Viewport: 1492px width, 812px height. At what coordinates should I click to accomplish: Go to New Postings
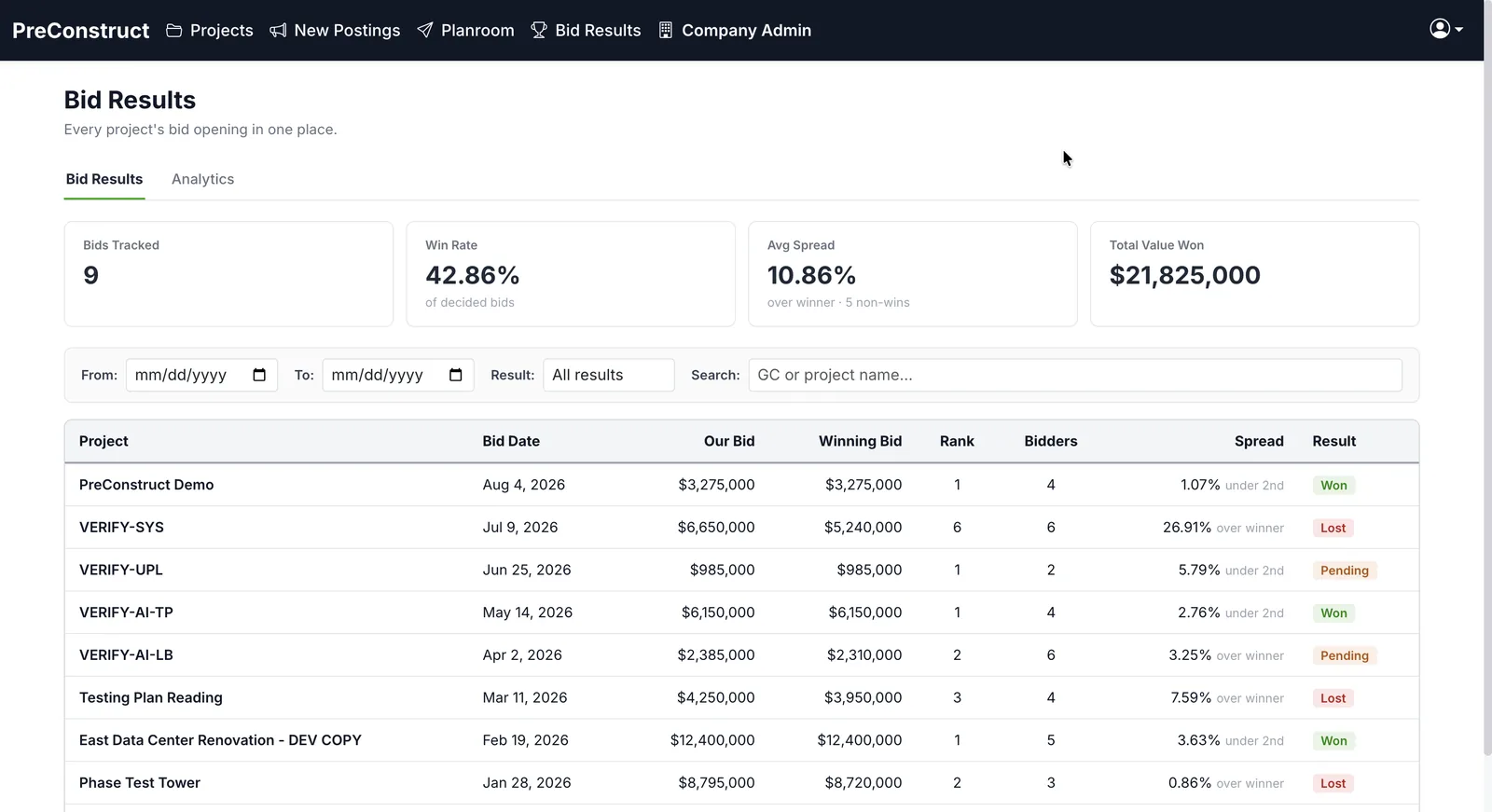[x=335, y=31]
